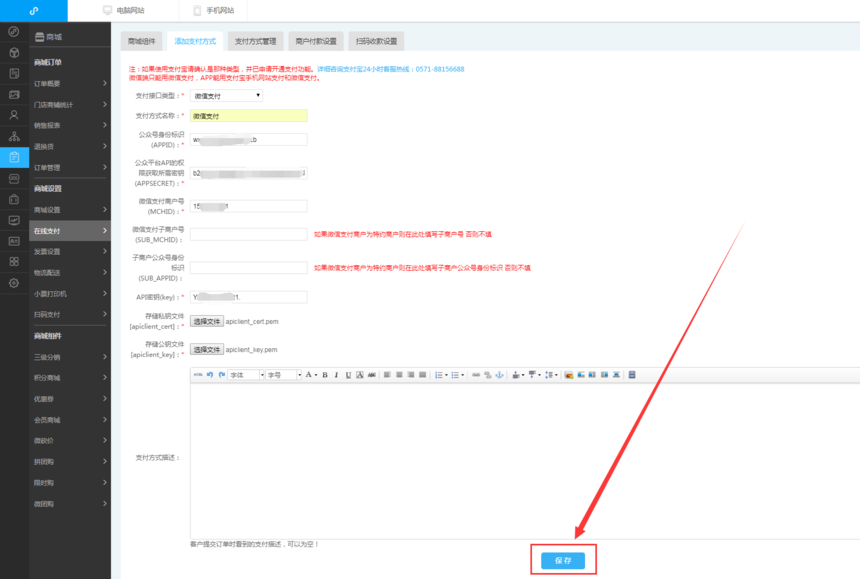Choose file for apiclient_key
Viewport: 860px width, 579px height.
(x=207, y=349)
